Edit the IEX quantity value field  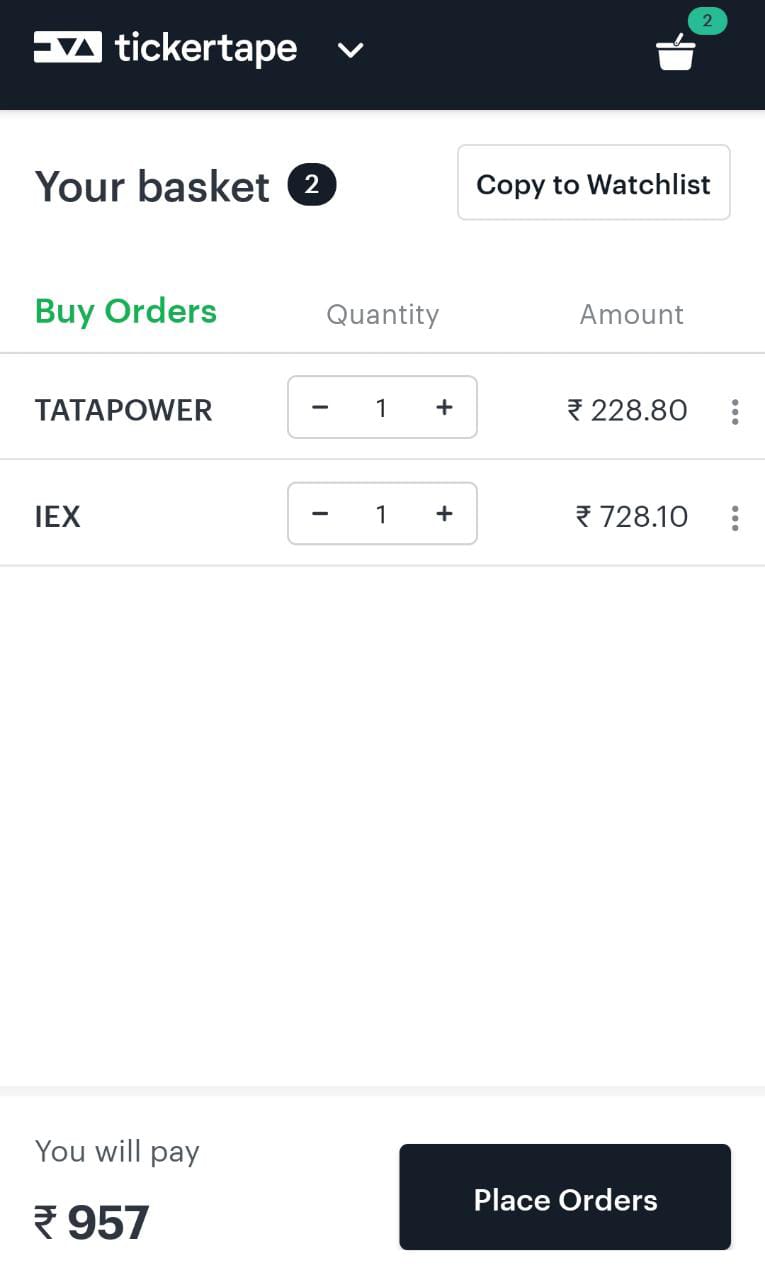pyautogui.click(x=381, y=514)
